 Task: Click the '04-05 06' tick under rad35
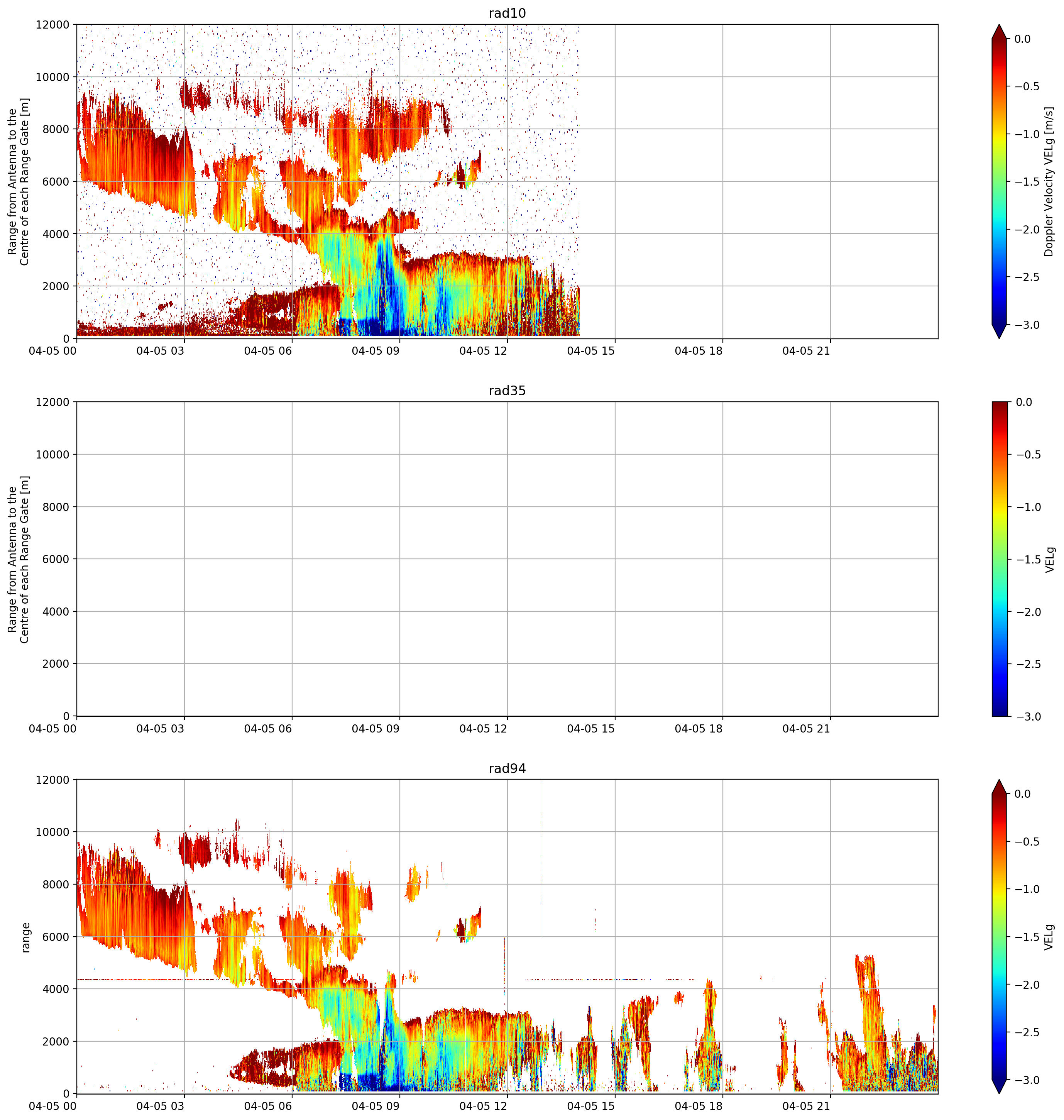pyautogui.click(x=268, y=729)
